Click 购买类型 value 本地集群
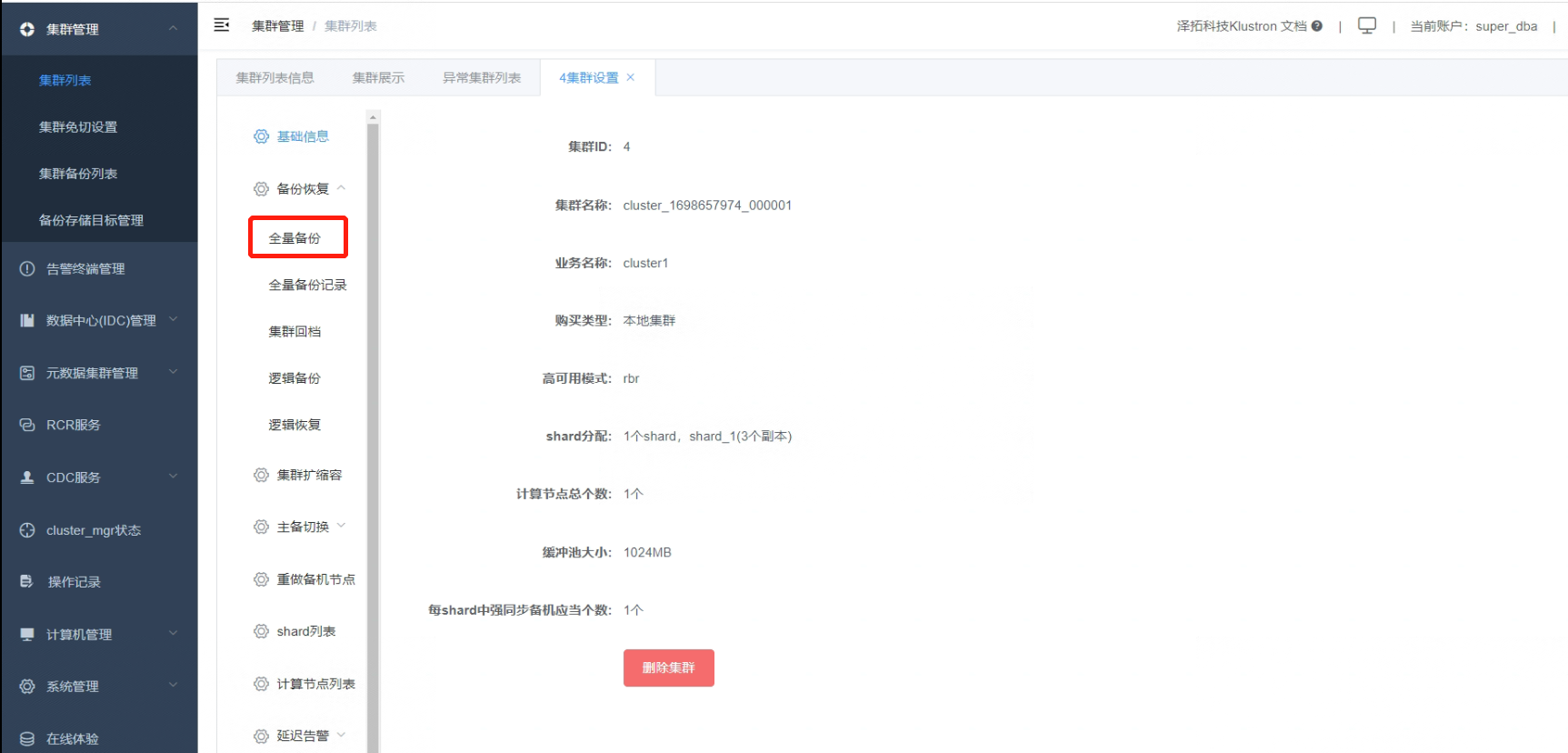 (x=649, y=320)
